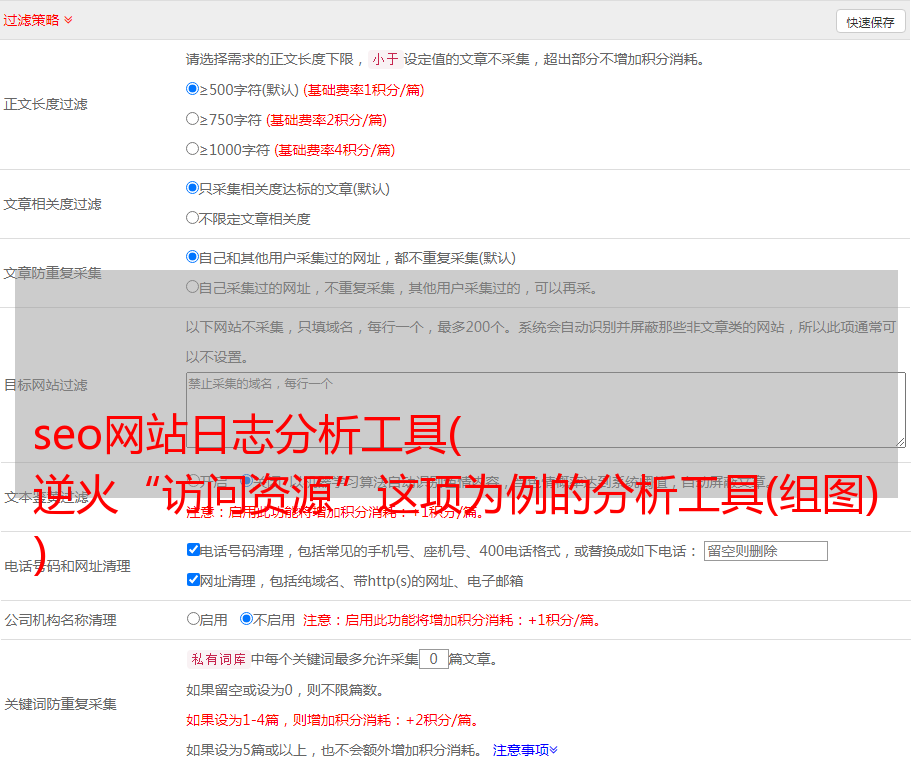Click the 快速保存 button

(870, 22)
